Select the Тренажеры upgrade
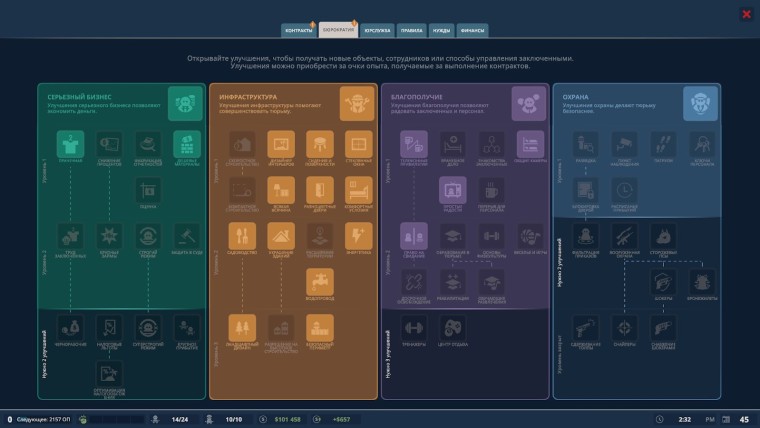 click(x=414, y=328)
